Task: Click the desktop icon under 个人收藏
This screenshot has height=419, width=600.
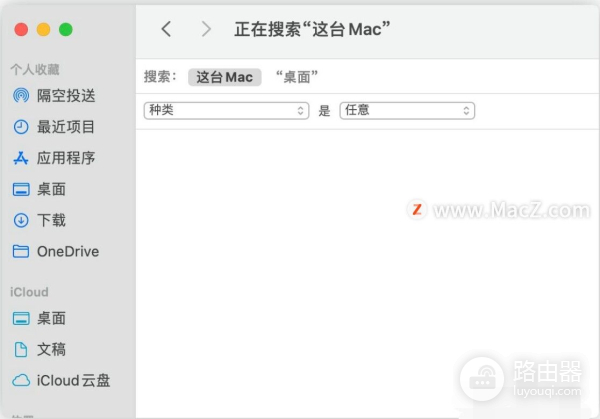Action: tap(21, 189)
